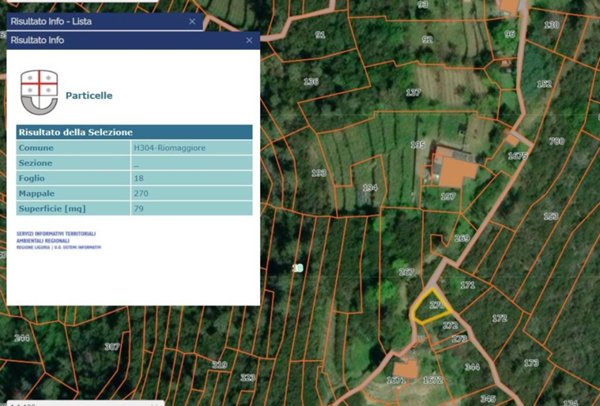
Task: Select parcel 172 on the map
Action: point(500,317)
